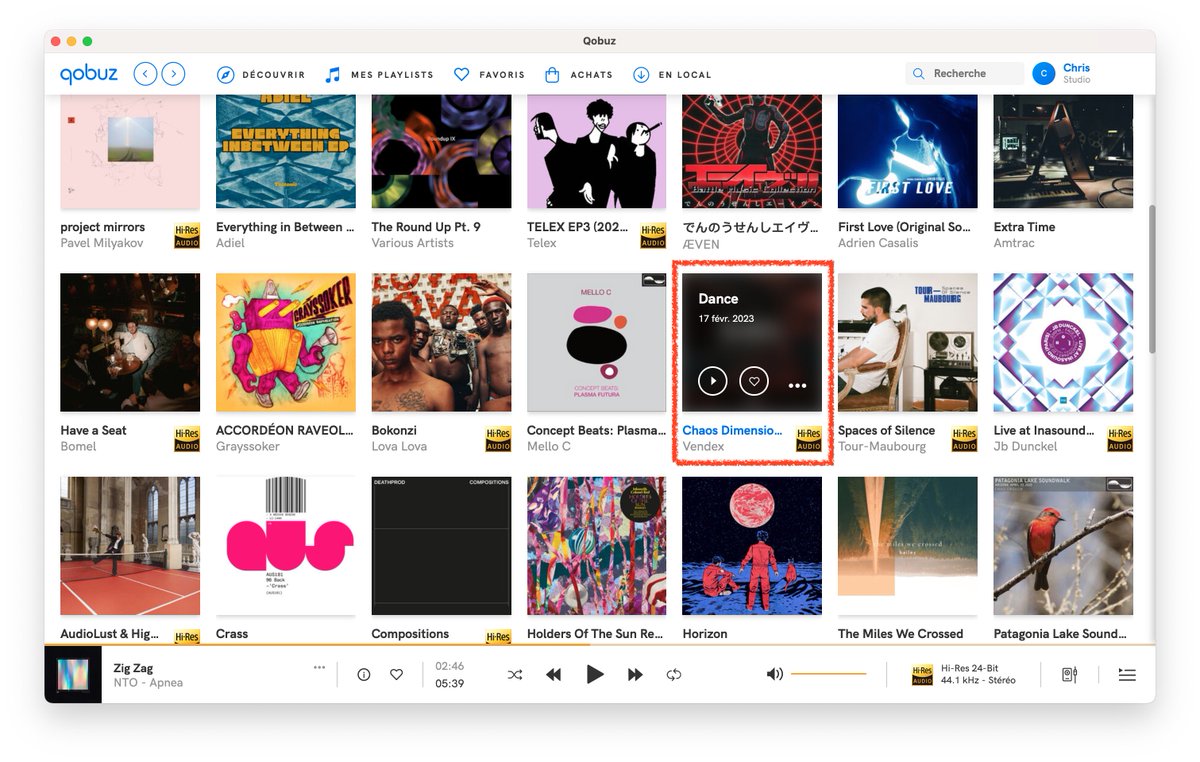Open the Patagonia Lake Soundwalk cover
1200x762 pixels.
pyautogui.click(x=1063, y=546)
